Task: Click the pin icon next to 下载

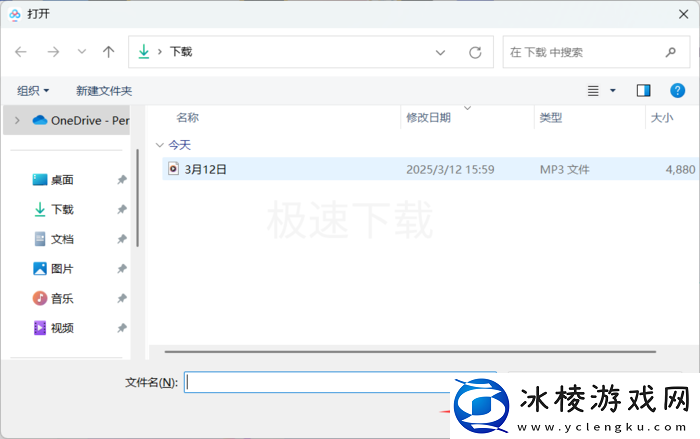Action: click(121, 209)
